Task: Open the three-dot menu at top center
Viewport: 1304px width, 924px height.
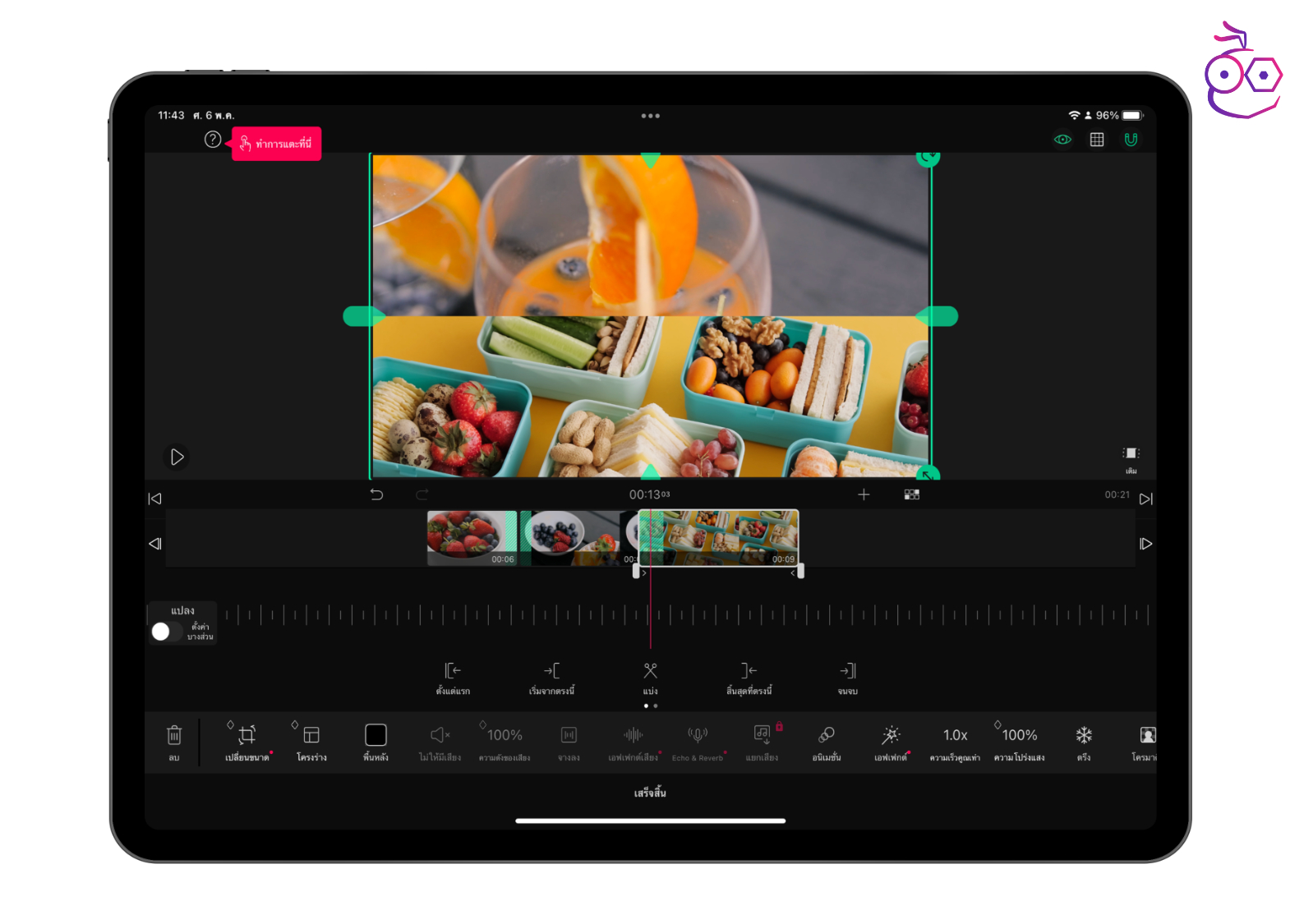Action: (650, 116)
